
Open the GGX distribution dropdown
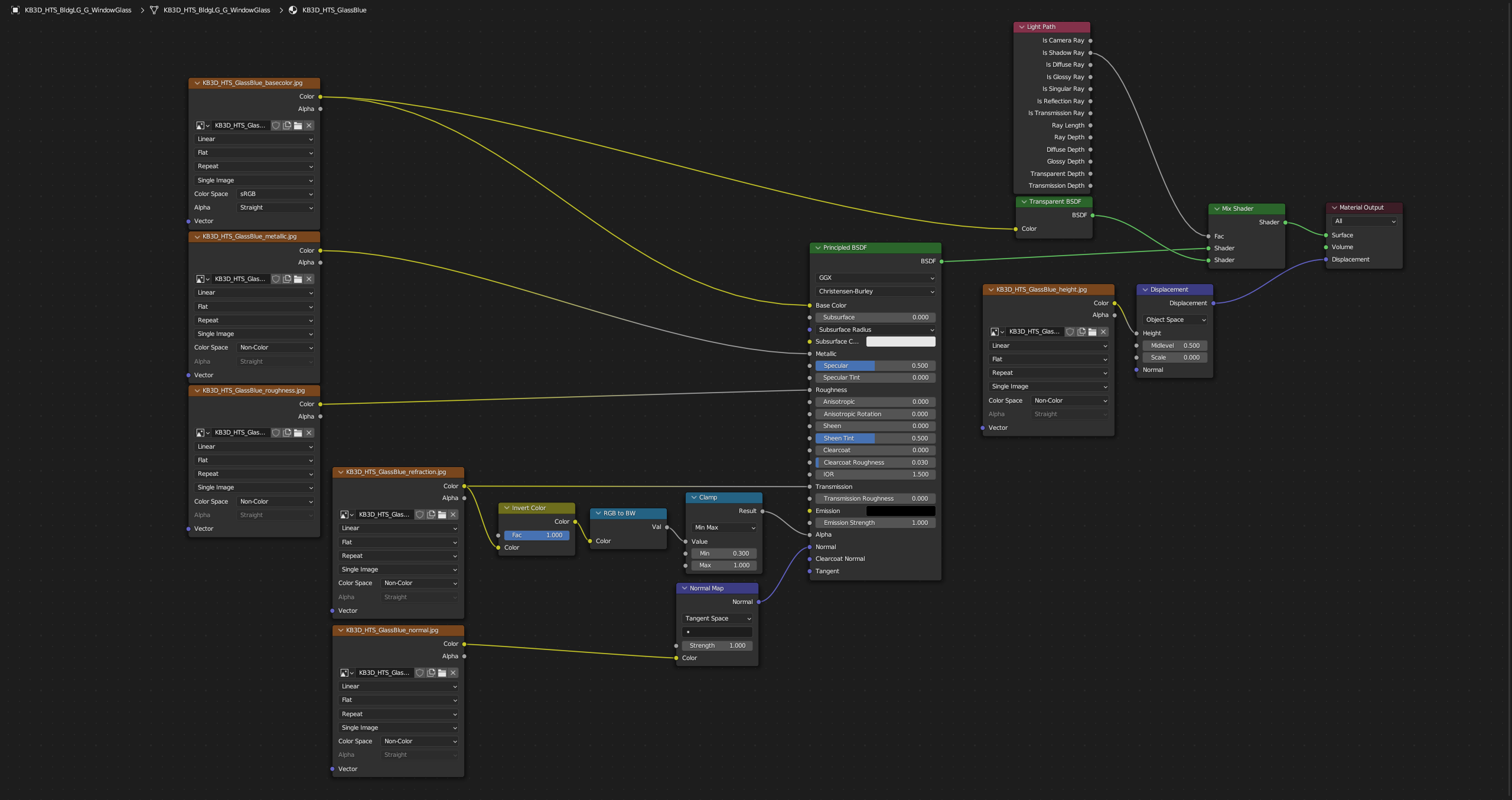[875, 277]
